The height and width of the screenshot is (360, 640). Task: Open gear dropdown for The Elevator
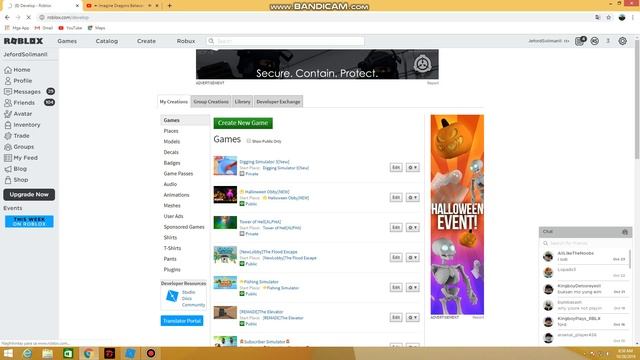(413, 317)
